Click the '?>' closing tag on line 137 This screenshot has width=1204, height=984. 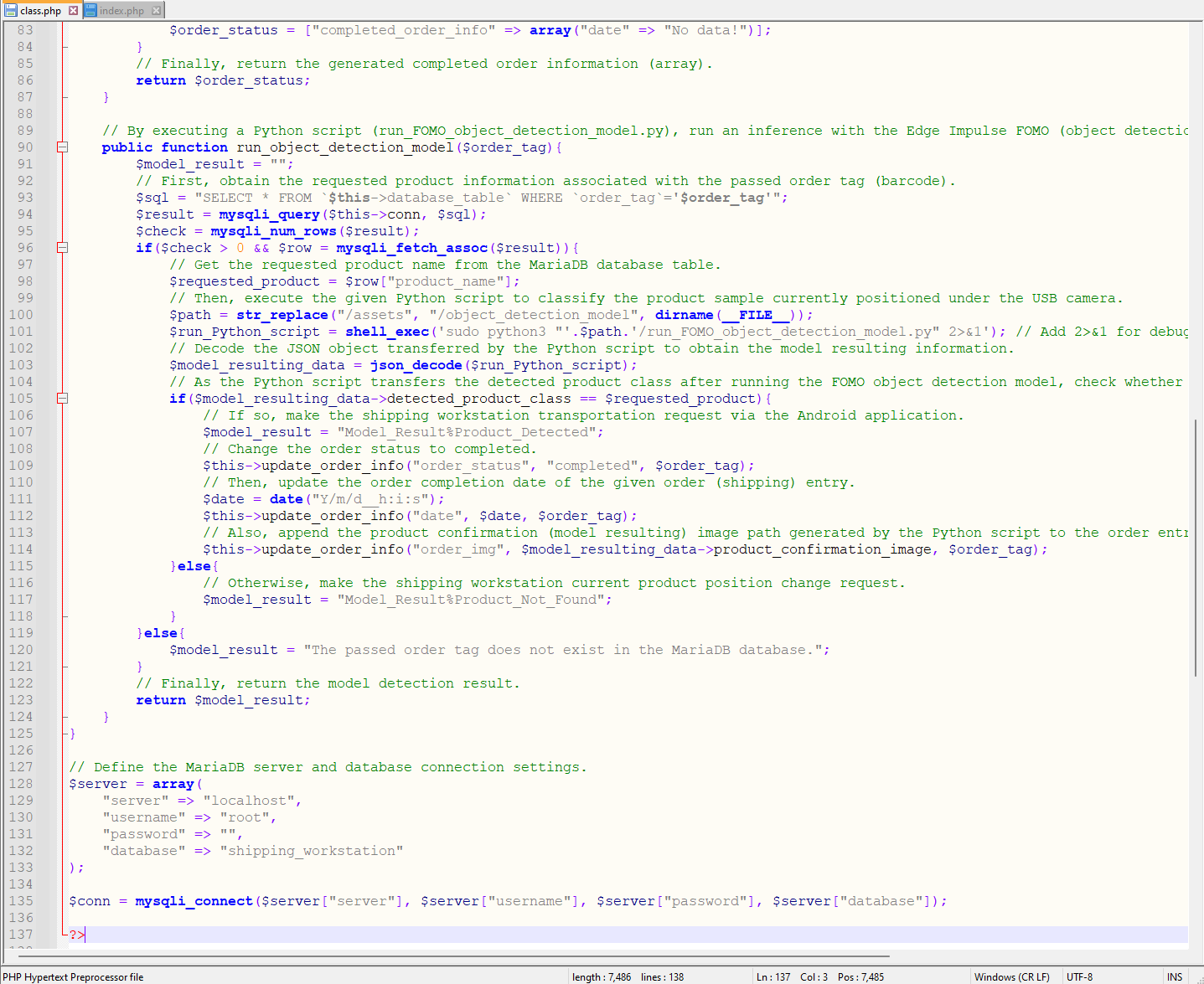coord(77,935)
